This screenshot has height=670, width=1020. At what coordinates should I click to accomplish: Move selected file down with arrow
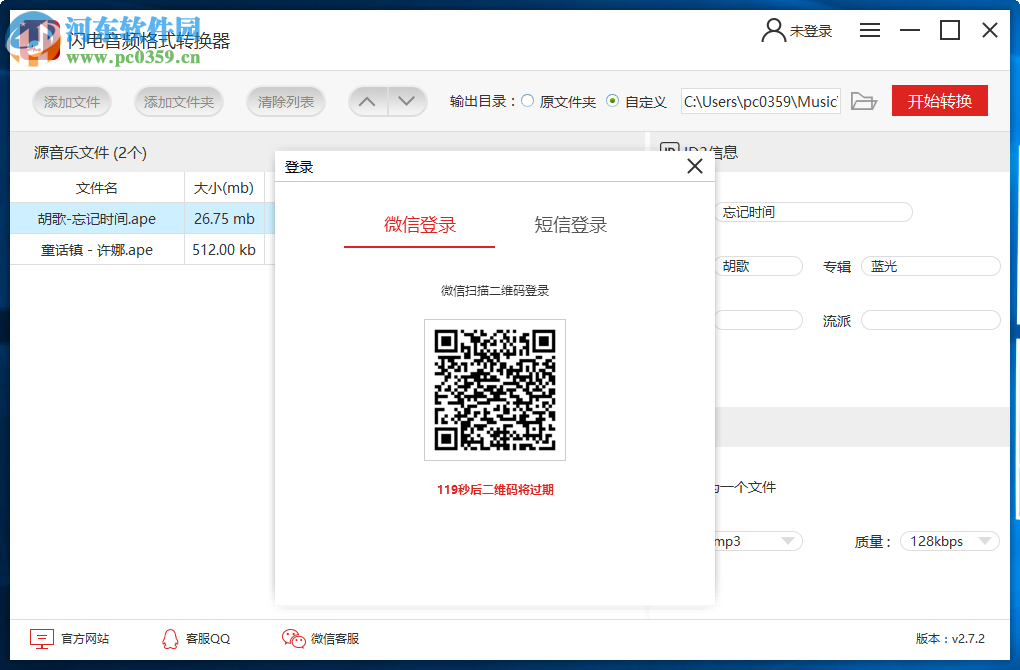[407, 101]
